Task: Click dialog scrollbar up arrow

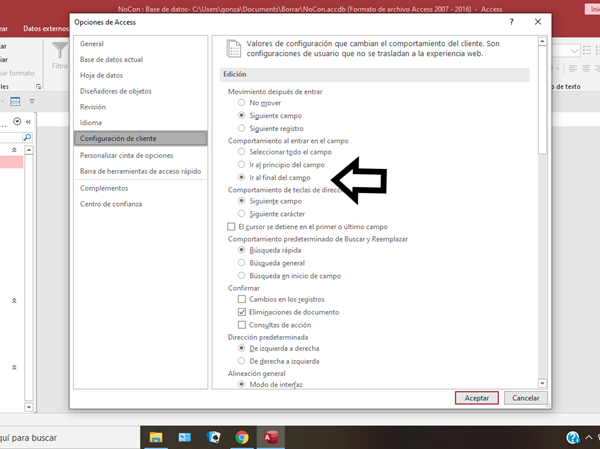Action: [x=542, y=41]
